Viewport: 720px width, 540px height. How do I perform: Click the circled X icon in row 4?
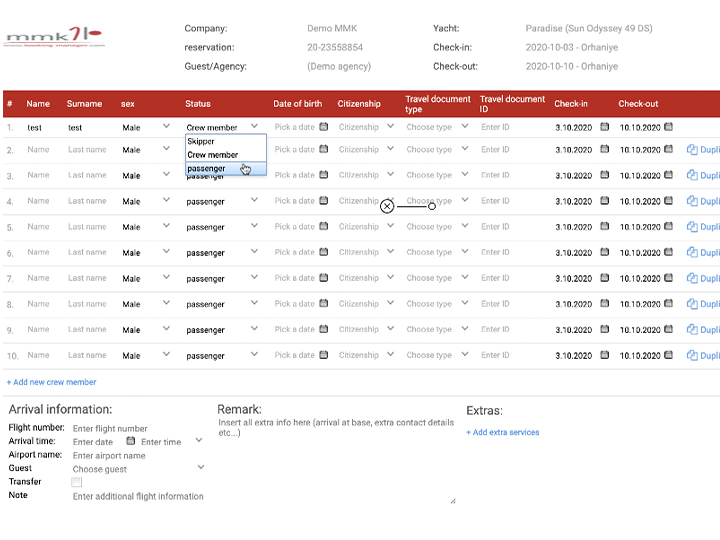click(387, 206)
